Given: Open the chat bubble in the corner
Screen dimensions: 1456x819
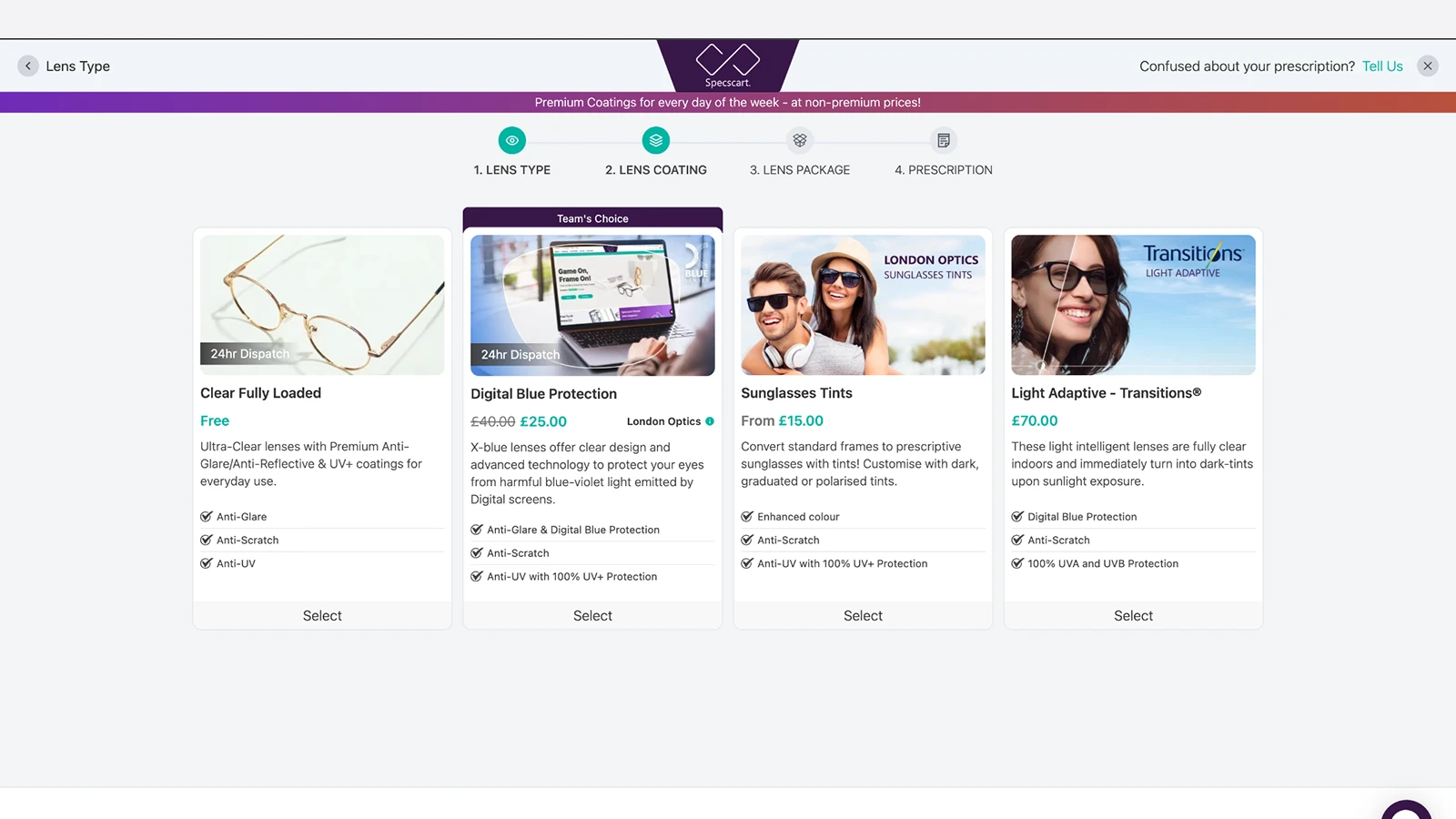Looking at the screenshot, I should (1406, 810).
